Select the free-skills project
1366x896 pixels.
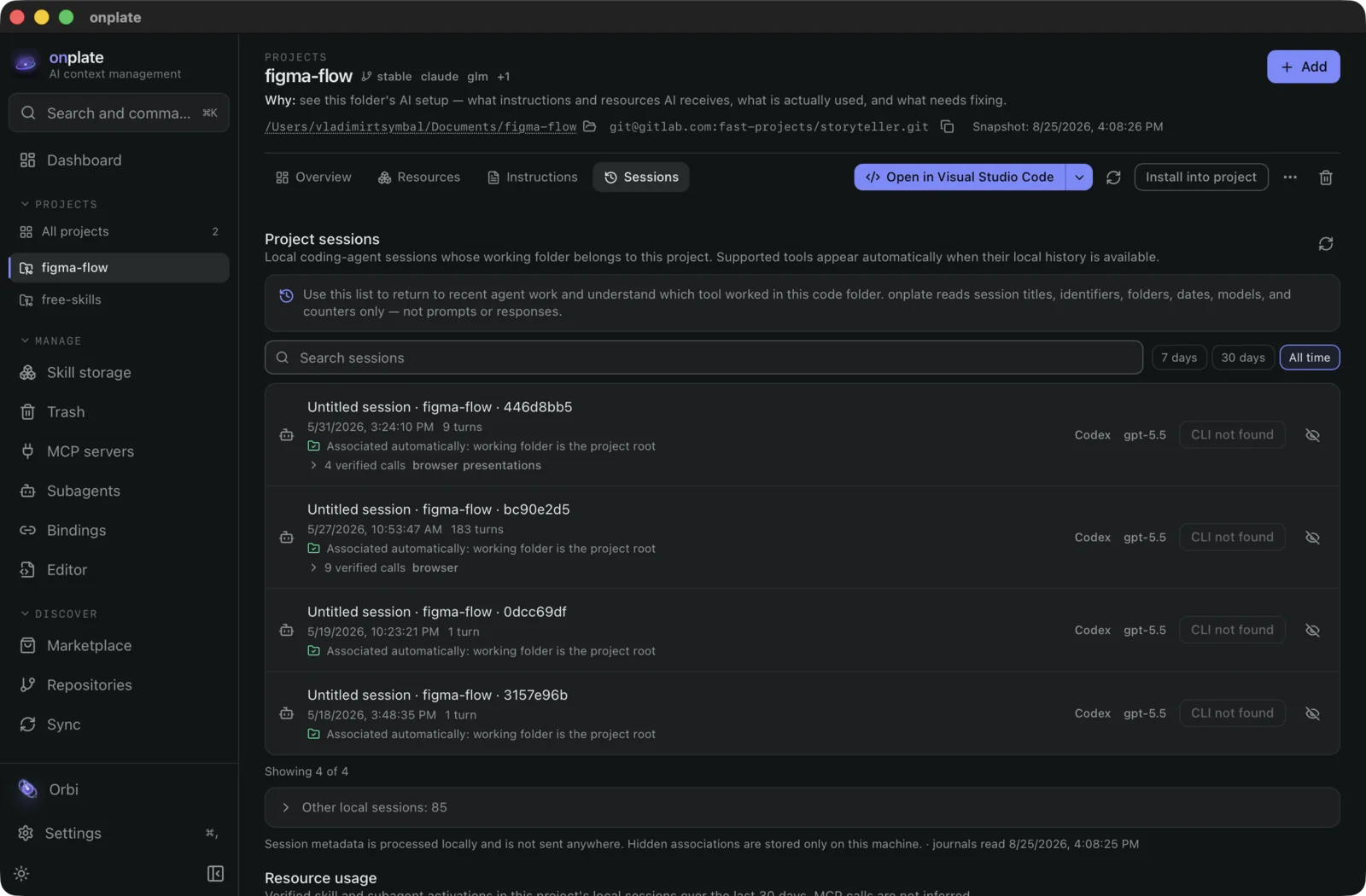119,300
